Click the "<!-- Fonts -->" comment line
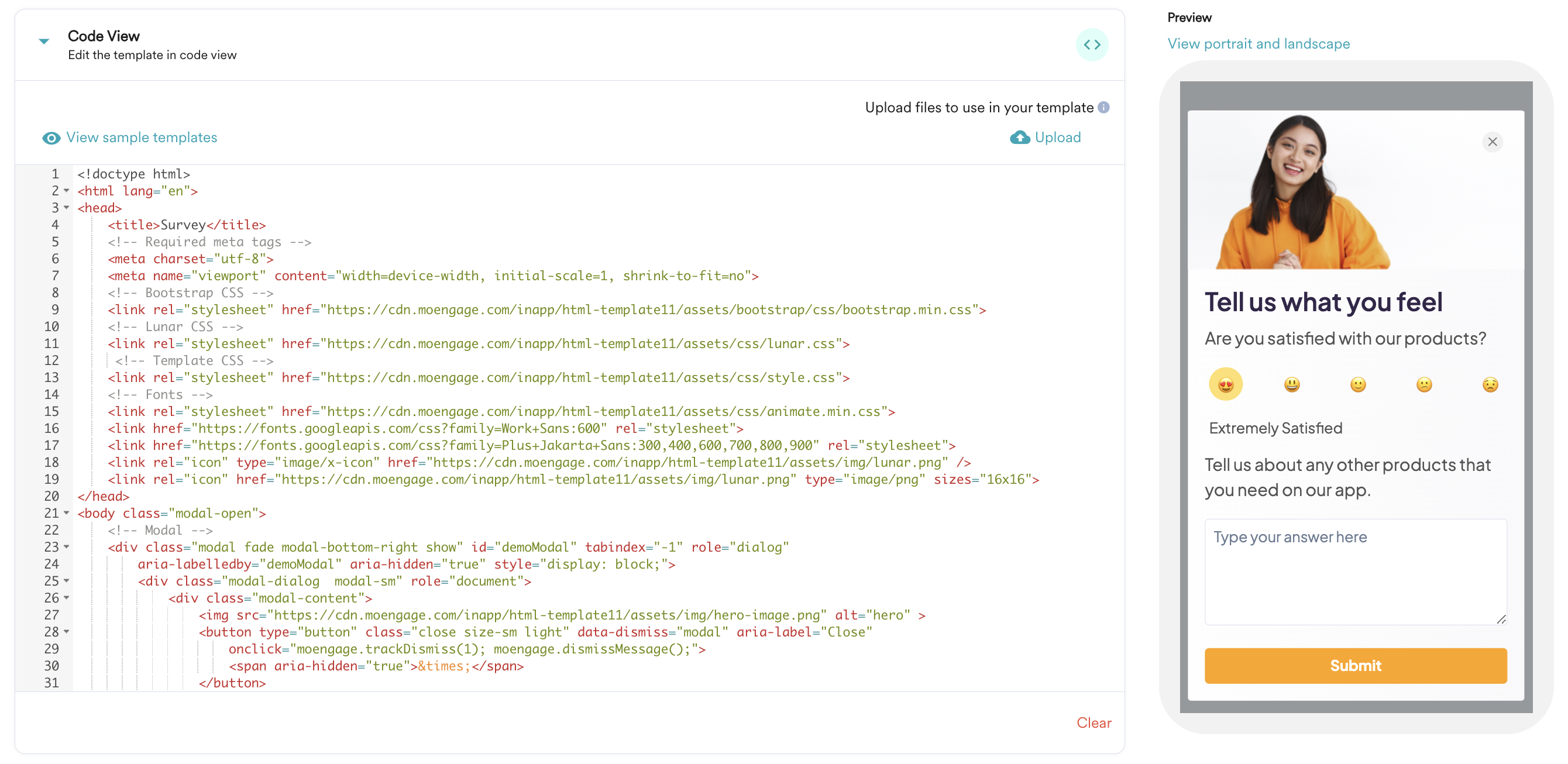This screenshot has width=1568, height=764. pos(160,394)
